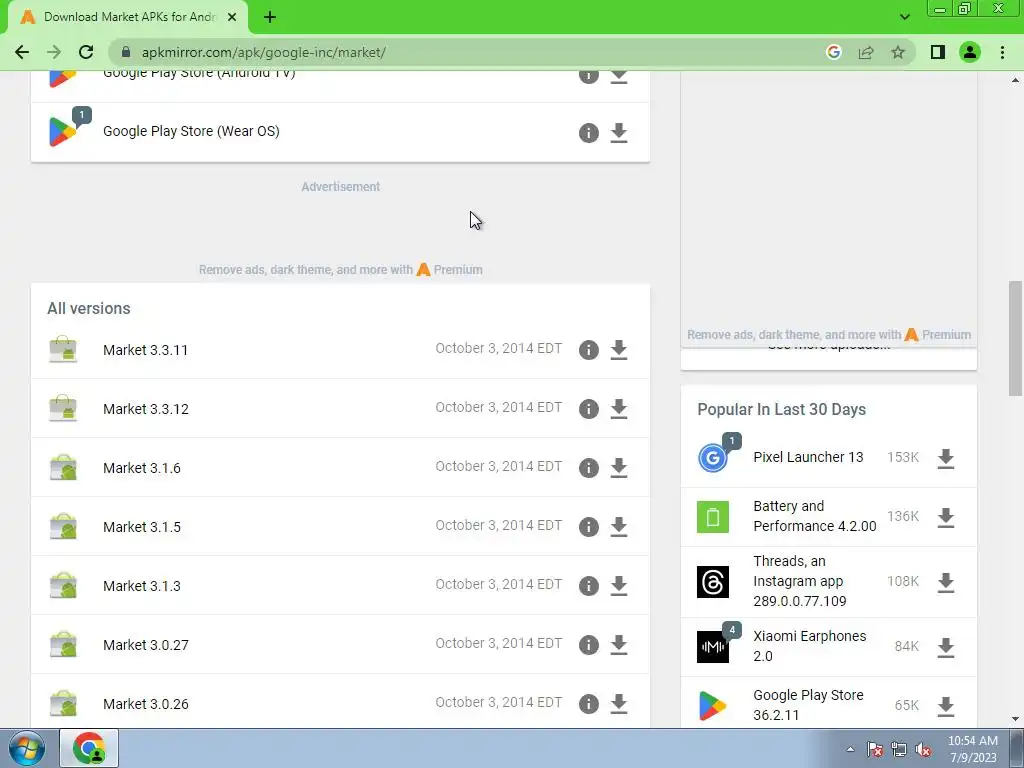Open Market 3.1.6 version link
The width and height of the screenshot is (1024, 768).
point(142,468)
